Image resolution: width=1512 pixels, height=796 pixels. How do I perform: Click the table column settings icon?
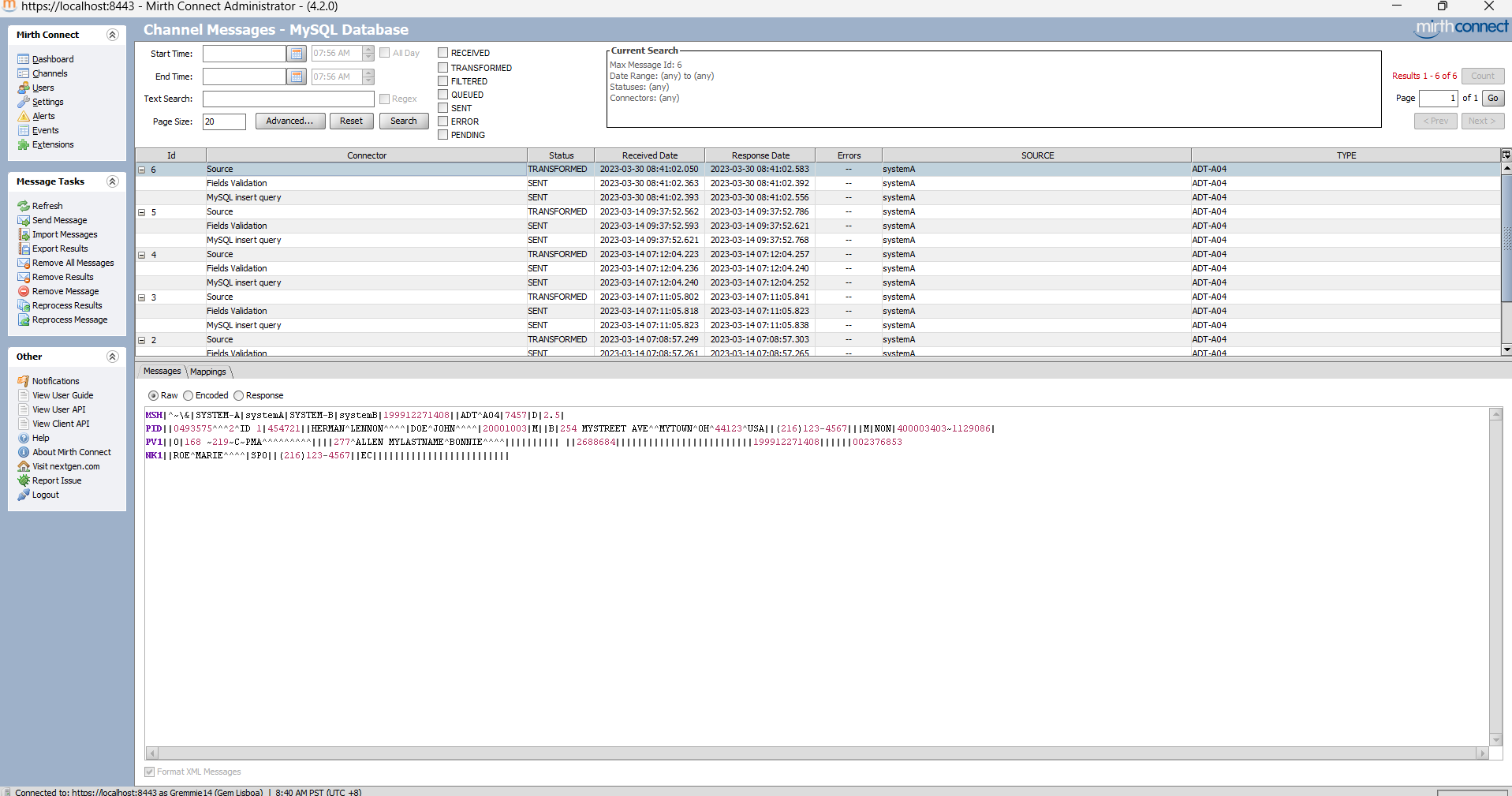pyautogui.click(x=1506, y=155)
